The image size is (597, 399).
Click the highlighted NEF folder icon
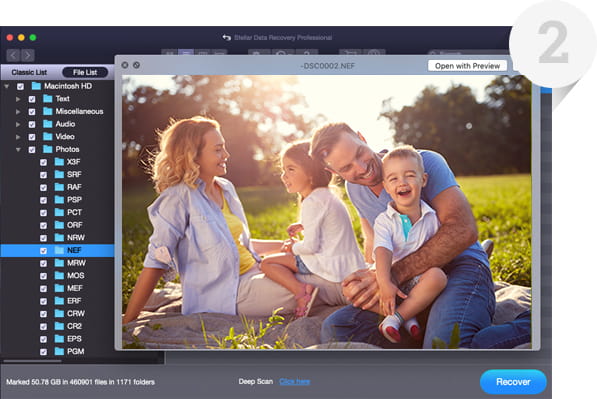[59, 250]
